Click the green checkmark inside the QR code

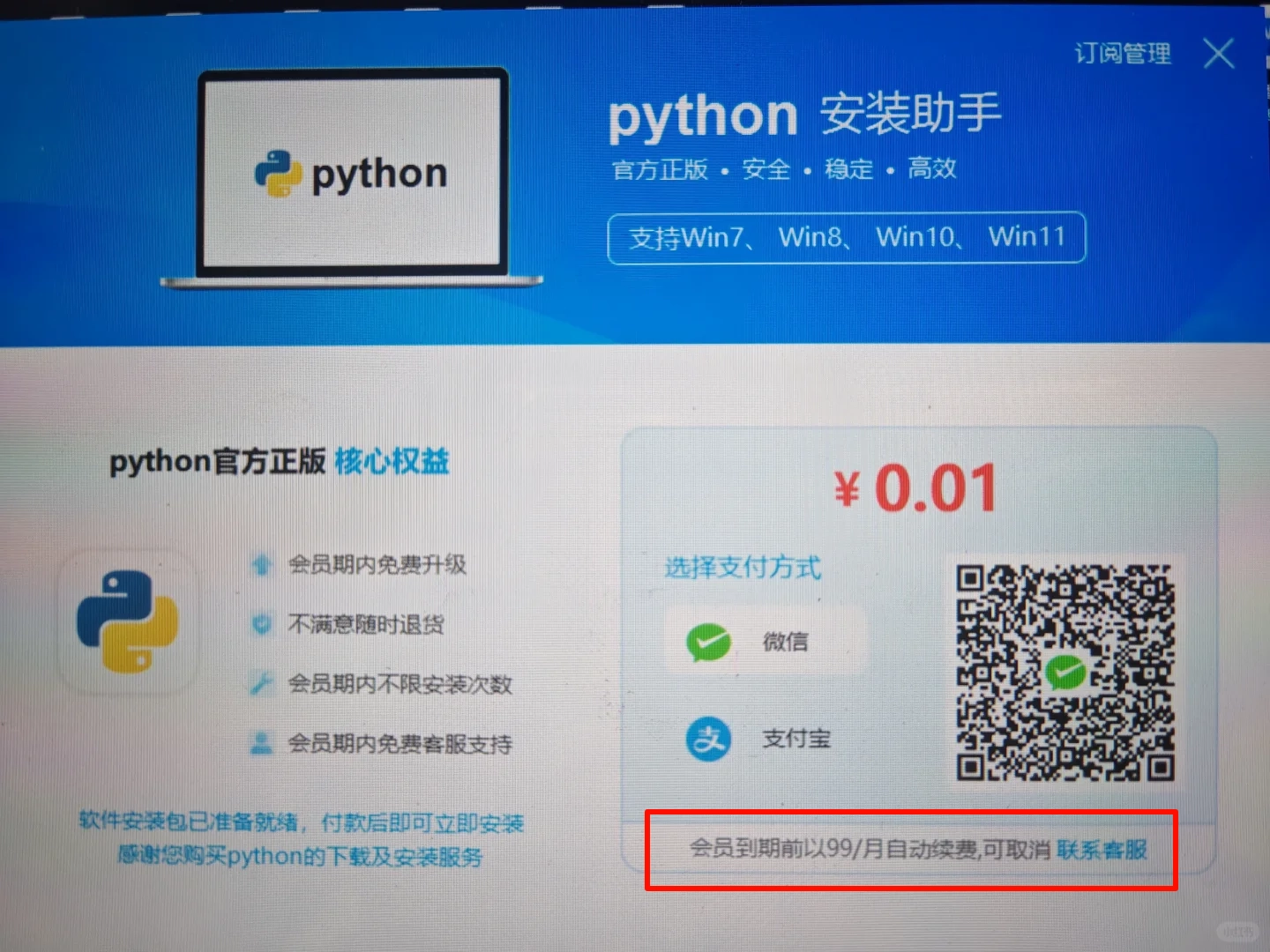(1065, 674)
